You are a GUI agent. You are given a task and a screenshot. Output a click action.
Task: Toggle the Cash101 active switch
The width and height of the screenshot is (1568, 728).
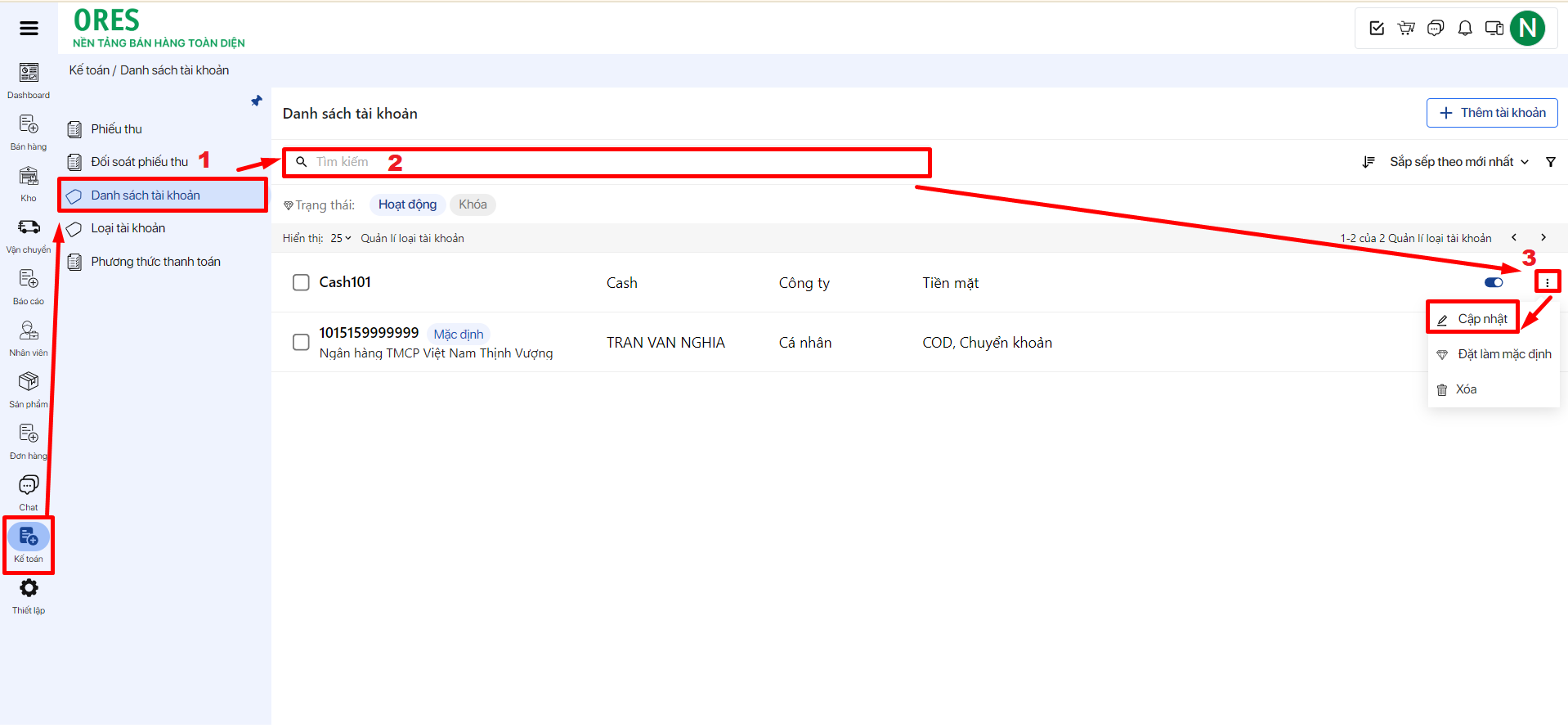click(1494, 282)
